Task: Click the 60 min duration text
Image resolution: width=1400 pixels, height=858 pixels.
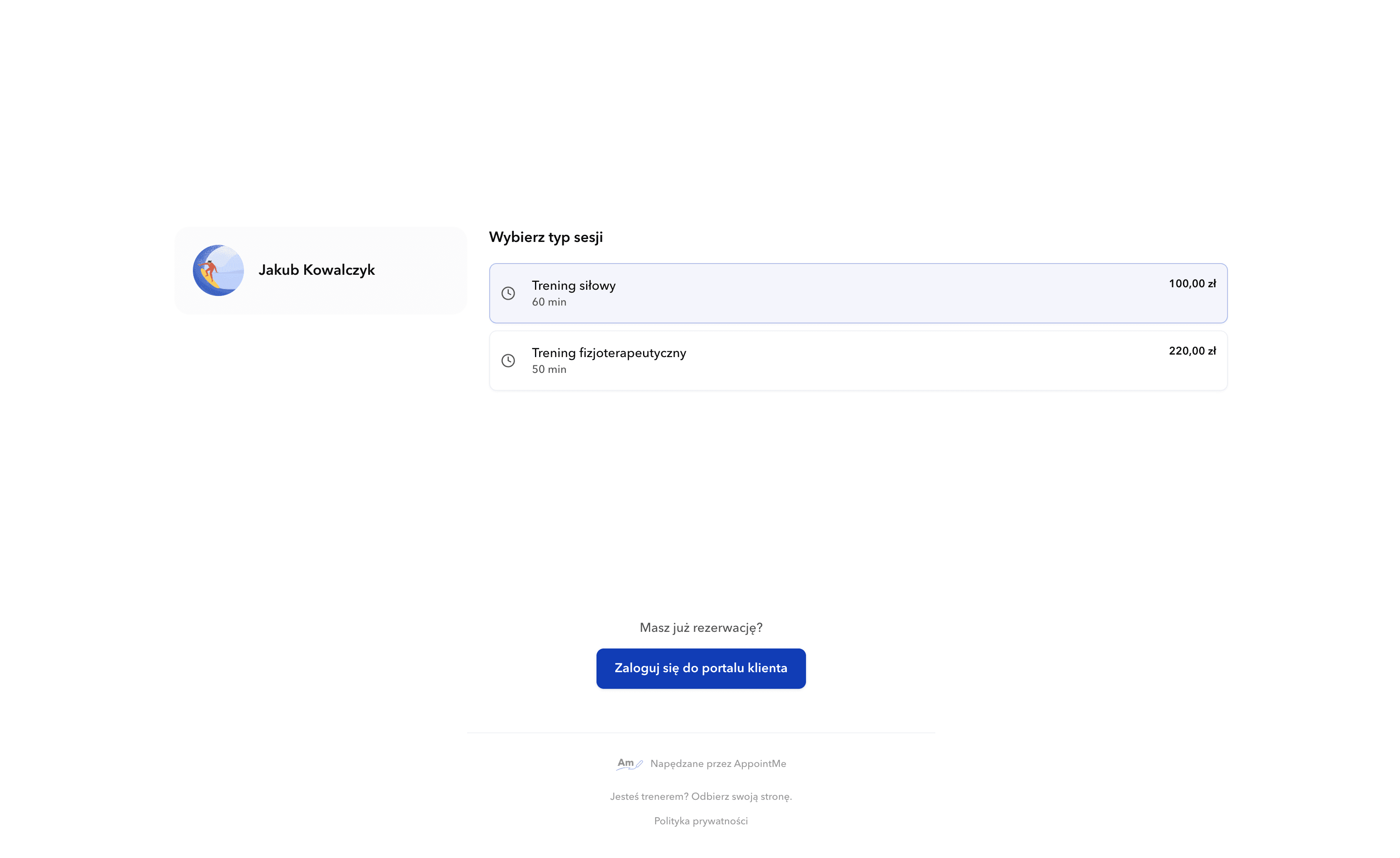Action: [x=549, y=302]
